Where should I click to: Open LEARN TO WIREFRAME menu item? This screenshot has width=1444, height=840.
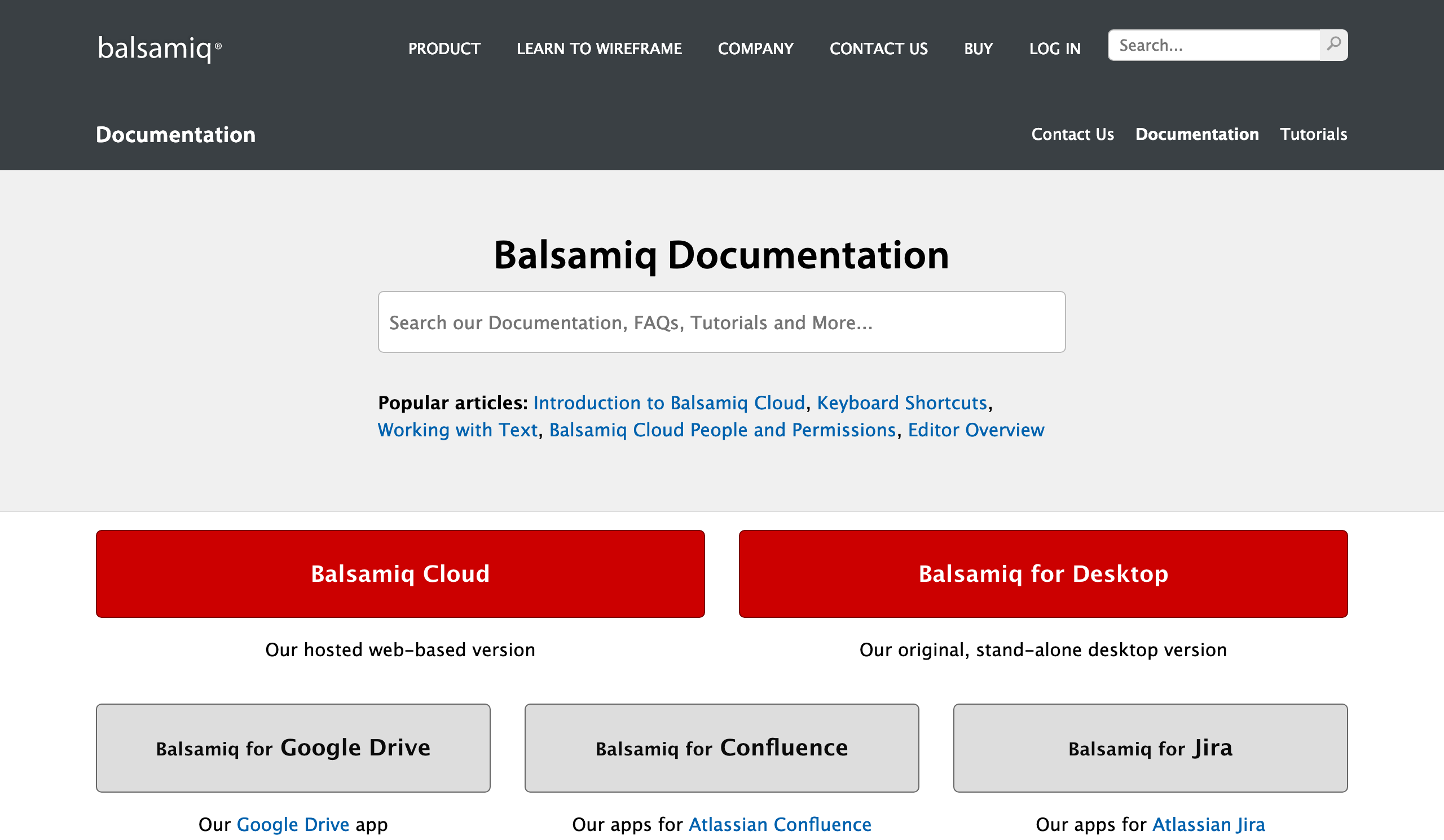(599, 48)
